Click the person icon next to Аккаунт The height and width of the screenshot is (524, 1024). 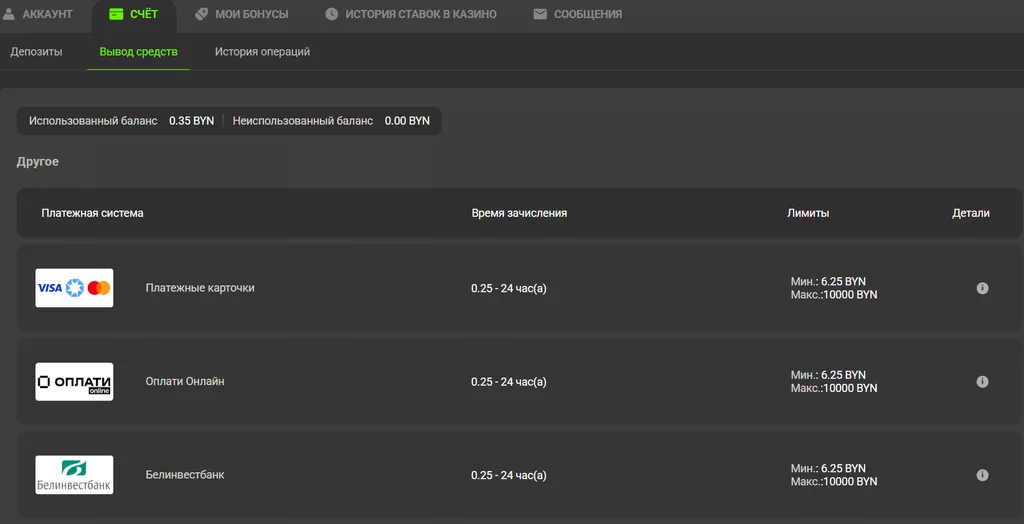coord(8,14)
